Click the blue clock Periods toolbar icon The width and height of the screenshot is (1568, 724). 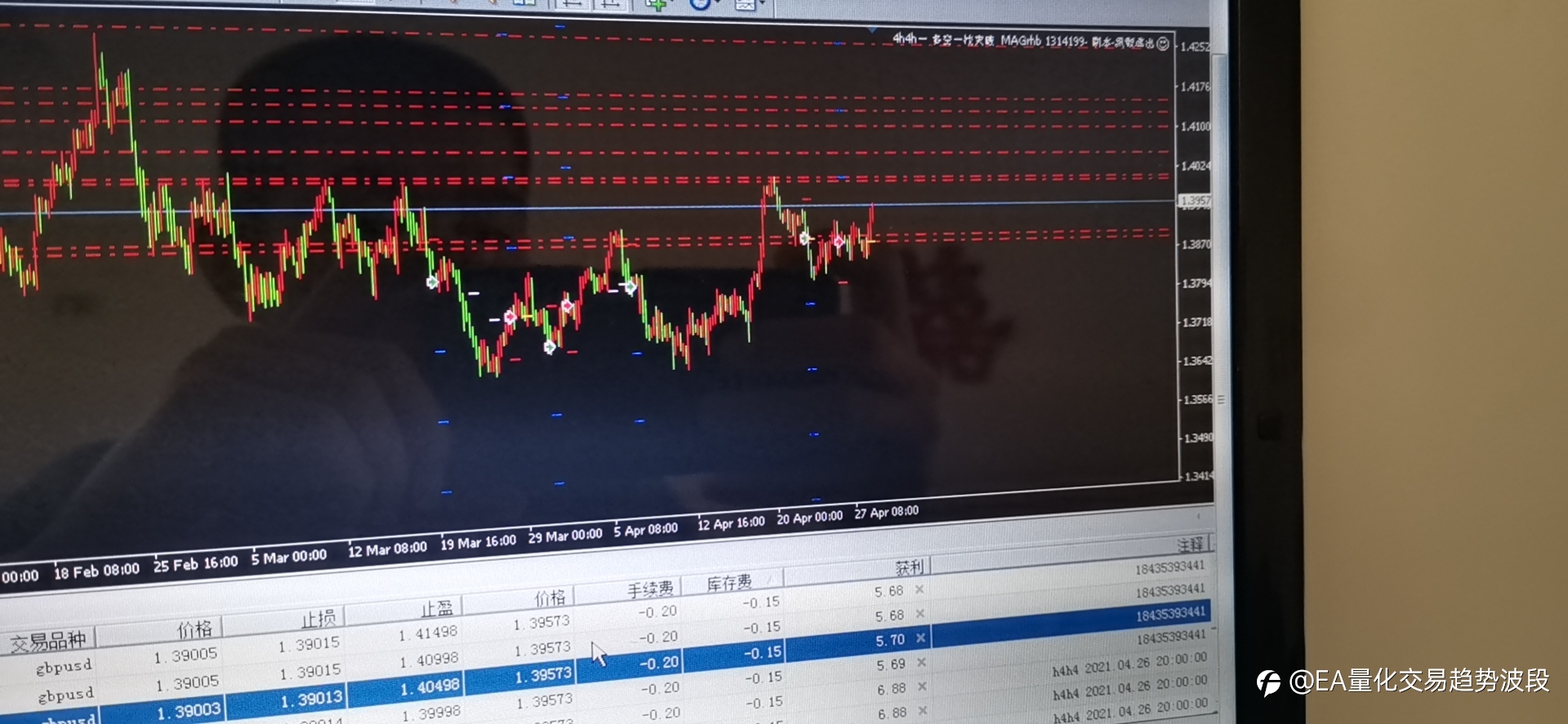[700, 5]
